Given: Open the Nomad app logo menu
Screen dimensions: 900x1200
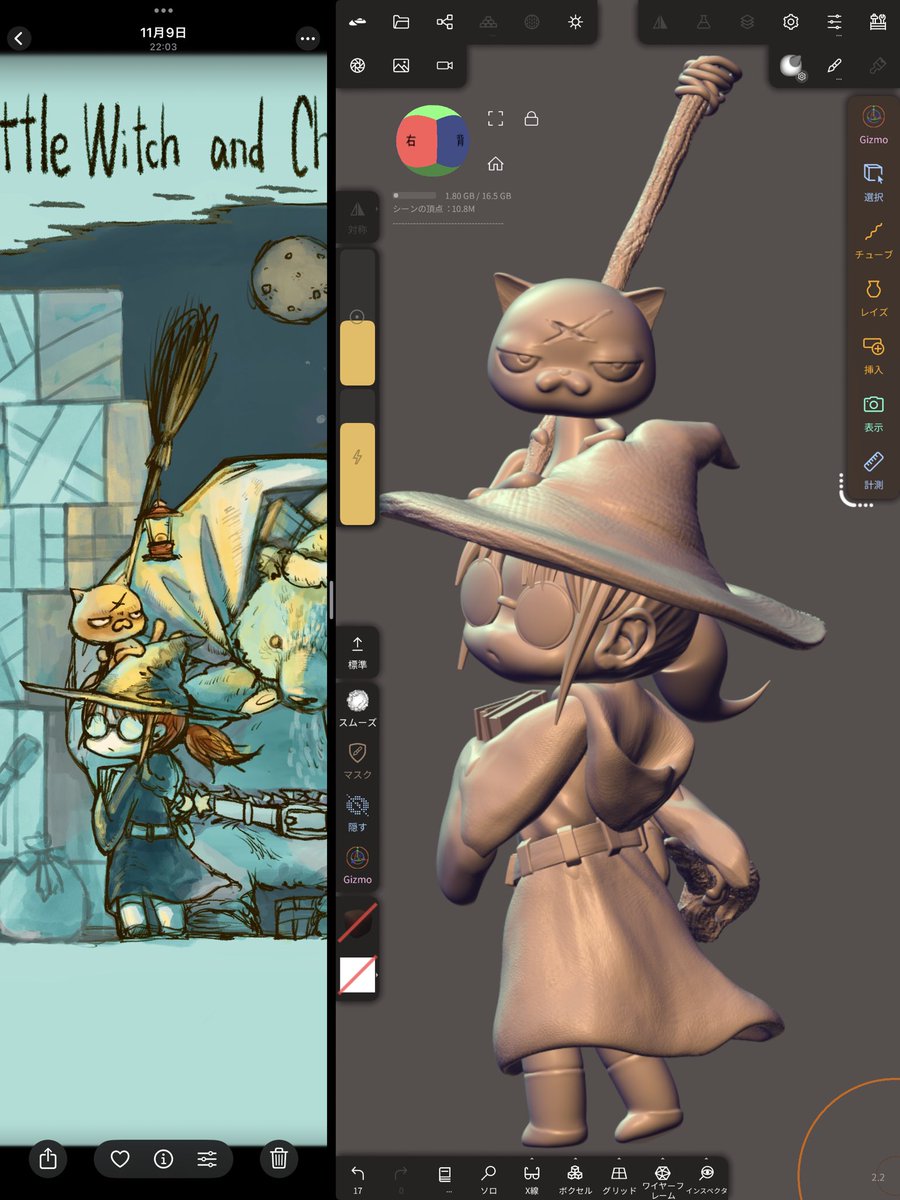Looking at the screenshot, I should (358, 22).
